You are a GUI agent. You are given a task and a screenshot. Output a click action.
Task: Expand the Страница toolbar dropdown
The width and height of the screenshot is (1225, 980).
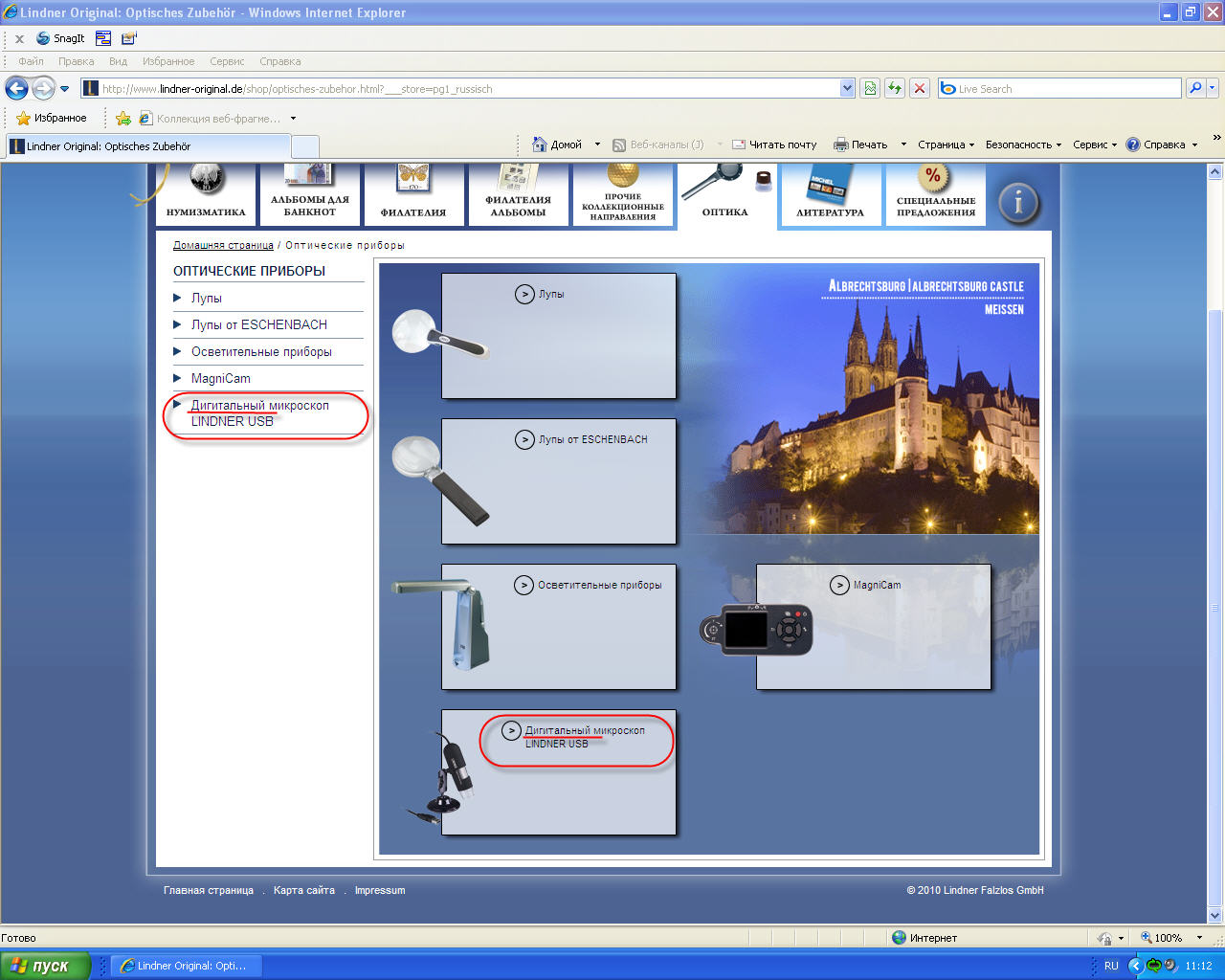(946, 145)
